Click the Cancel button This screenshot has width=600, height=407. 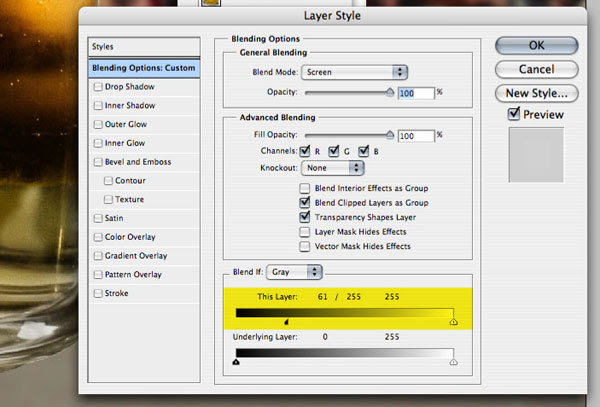(x=536, y=69)
